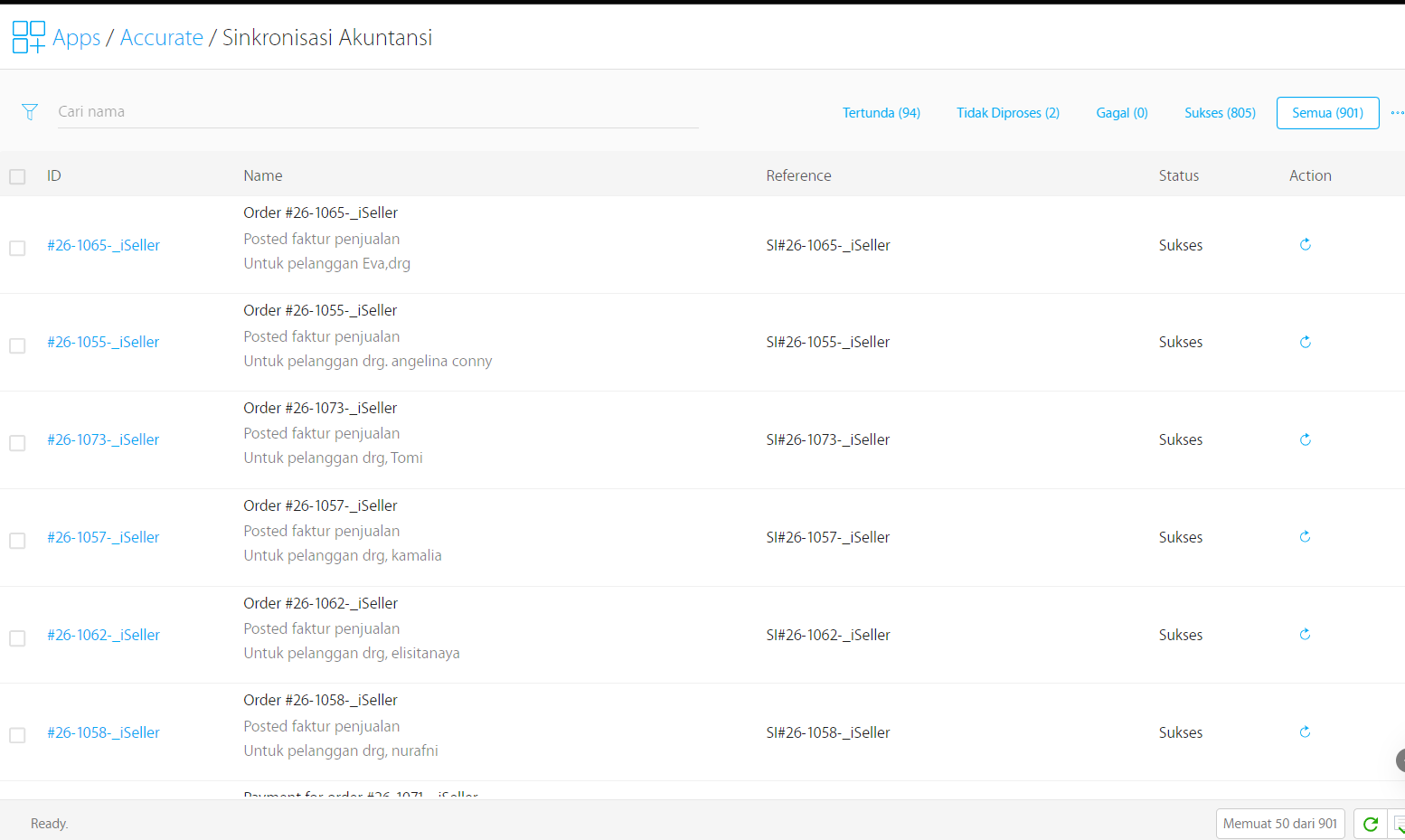Select checkbox for #26-1065-_iSeller row
This screenshot has width=1405, height=840.
[17, 248]
